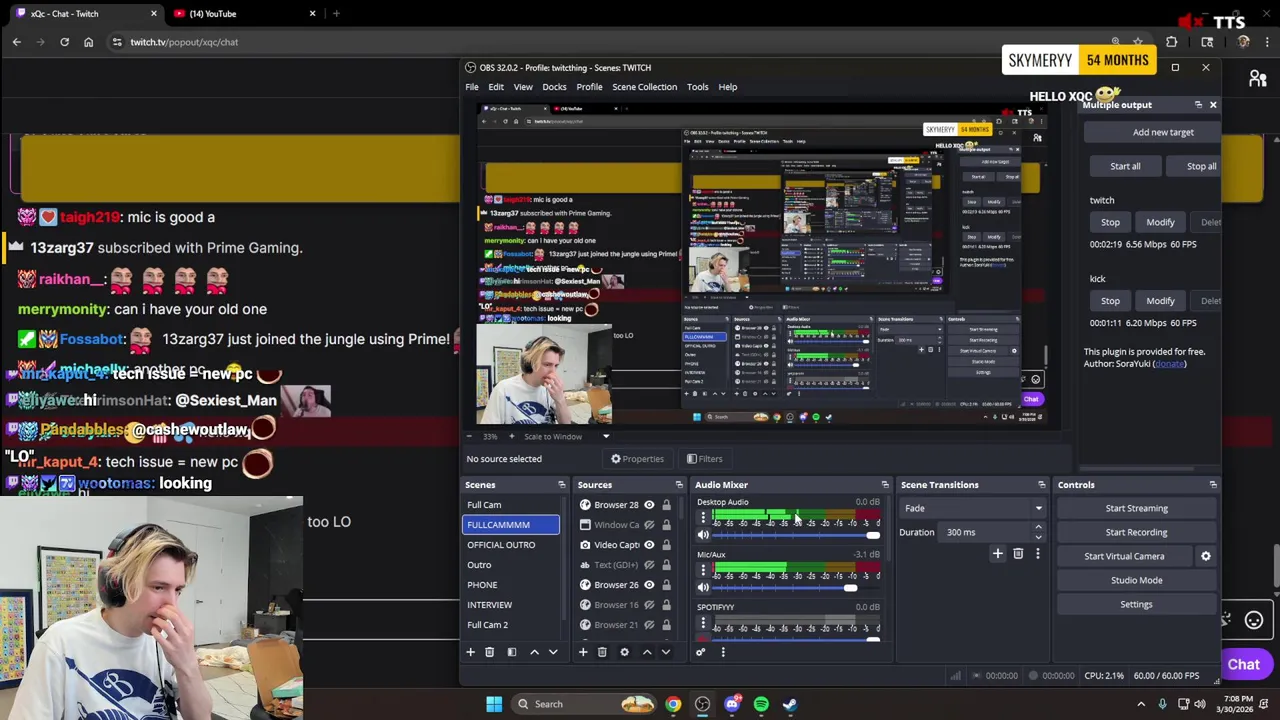
Task: Open transition properties three-dot menu
Action: (1037, 553)
